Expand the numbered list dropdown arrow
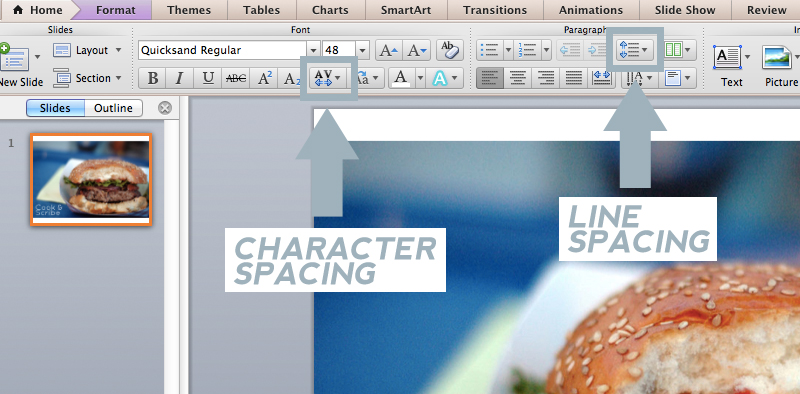 click(546, 50)
